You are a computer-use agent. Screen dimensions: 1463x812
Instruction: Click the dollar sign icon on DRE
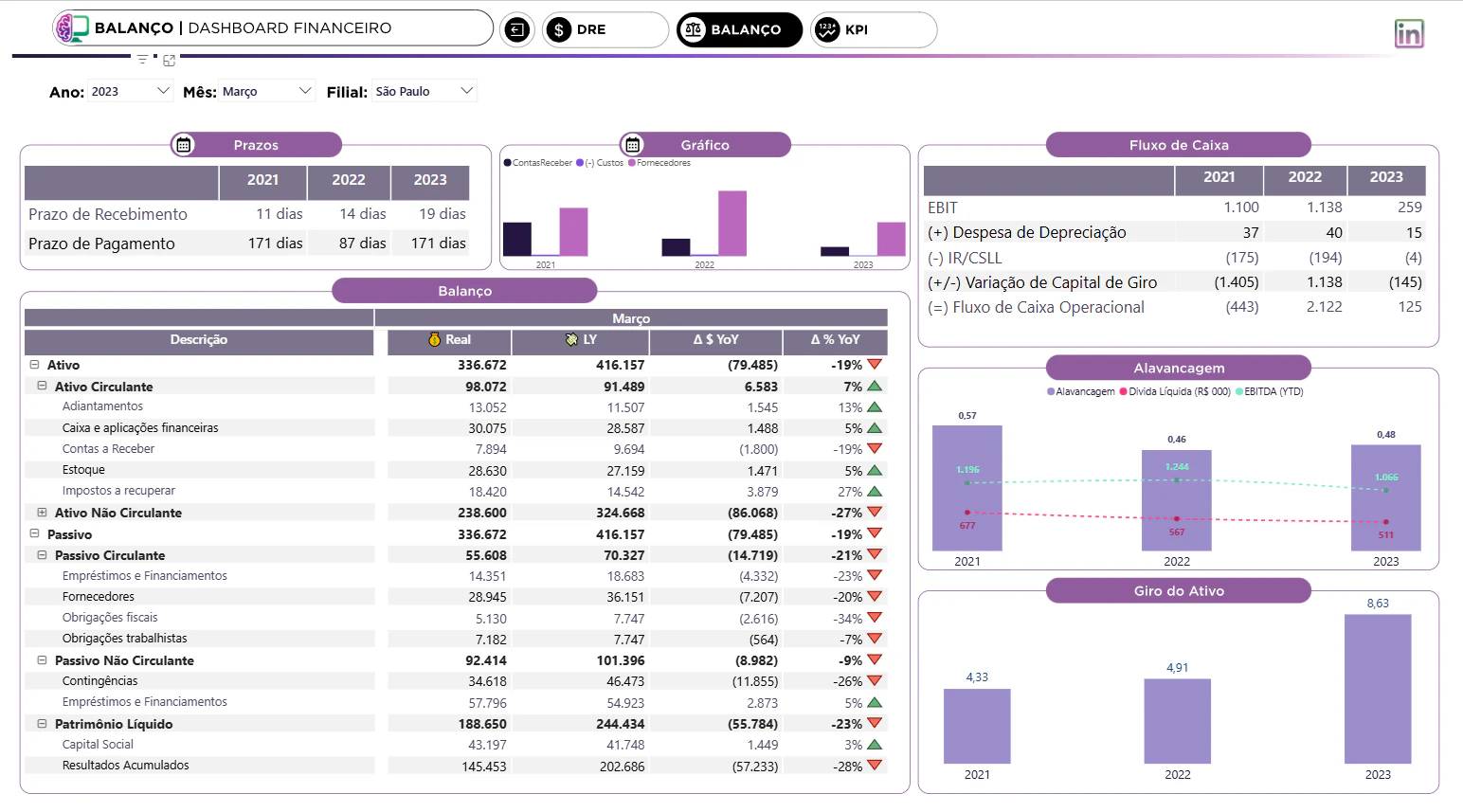[559, 29]
